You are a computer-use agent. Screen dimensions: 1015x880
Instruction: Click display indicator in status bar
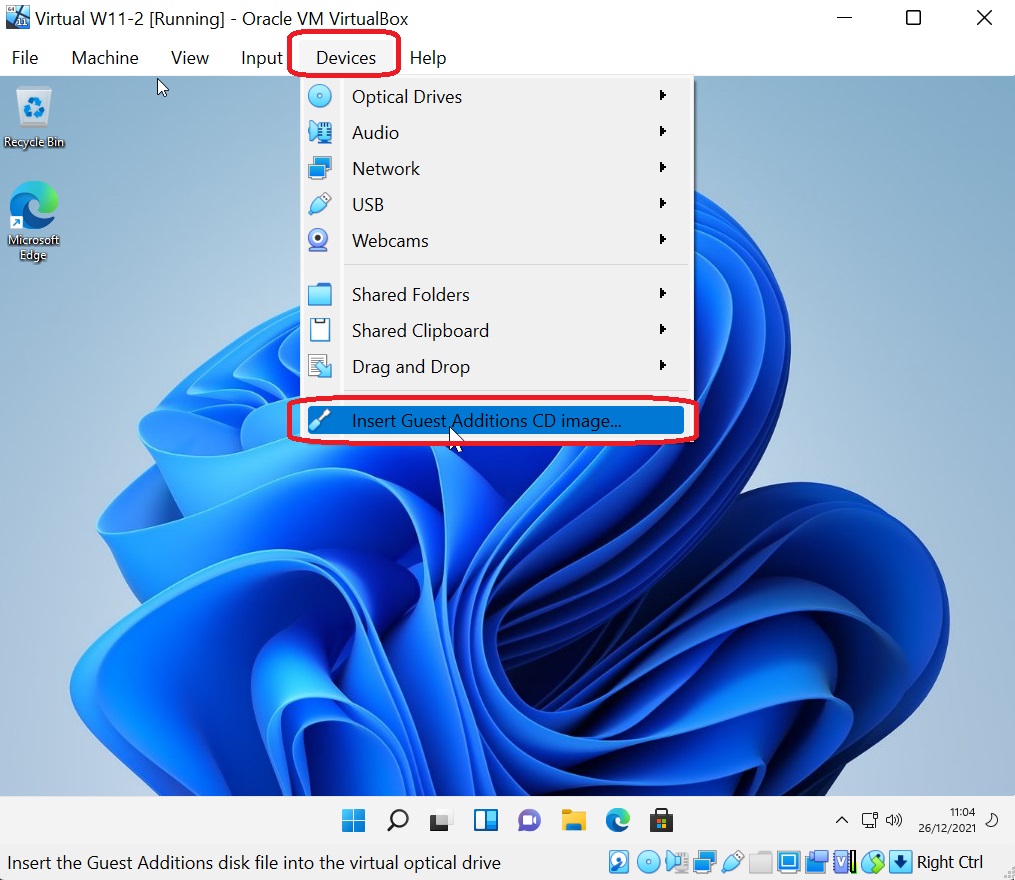point(788,862)
